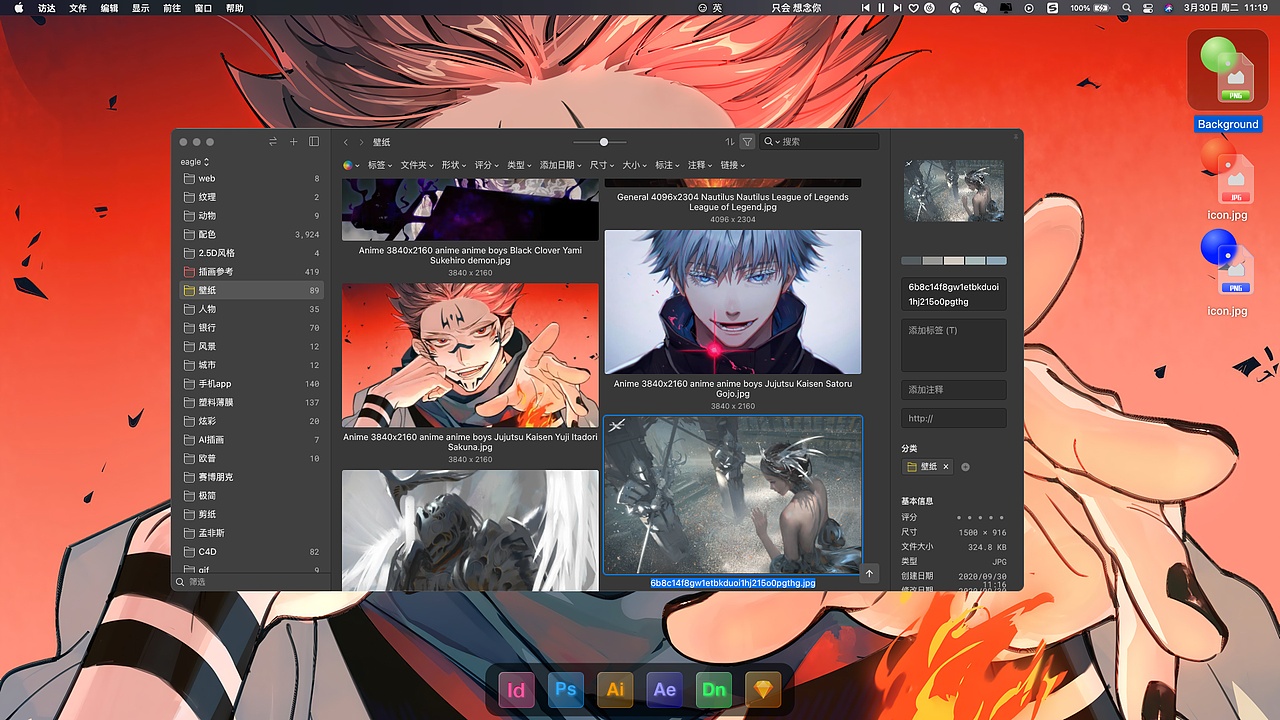Select the Satoru Gojo image thumbnail
The height and width of the screenshot is (720, 1280).
pyautogui.click(x=733, y=302)
